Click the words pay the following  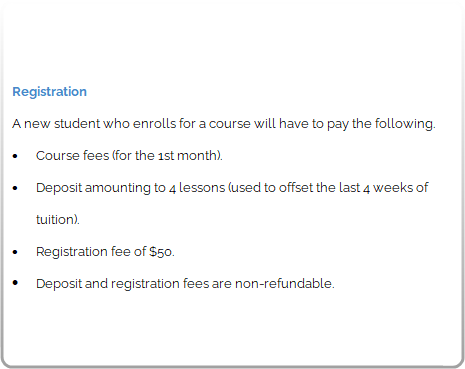380,124
